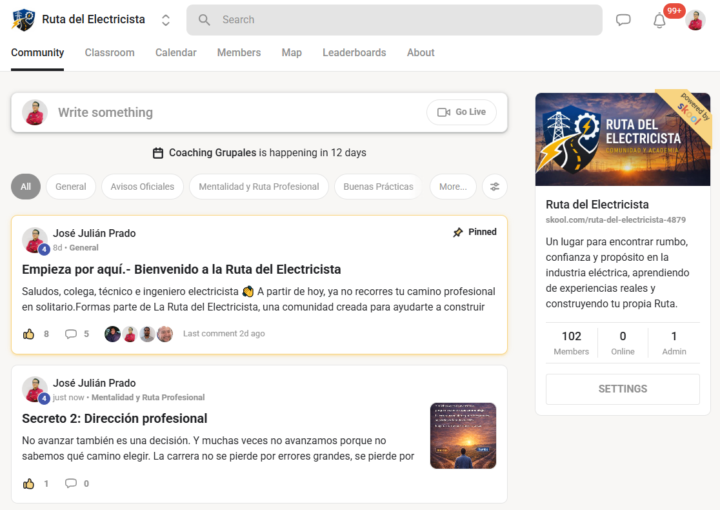The width and height of the screenshot is (720, 510).
Task: Switch to the Classroom tab
Action: [x=109, y=52]
